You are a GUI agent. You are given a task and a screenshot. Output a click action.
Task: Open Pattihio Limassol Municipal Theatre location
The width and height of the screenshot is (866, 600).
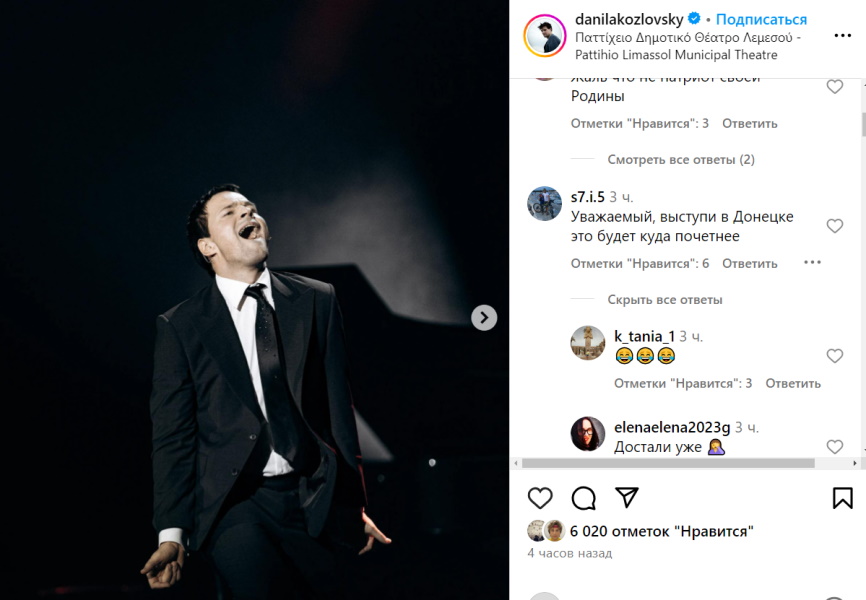688,45
